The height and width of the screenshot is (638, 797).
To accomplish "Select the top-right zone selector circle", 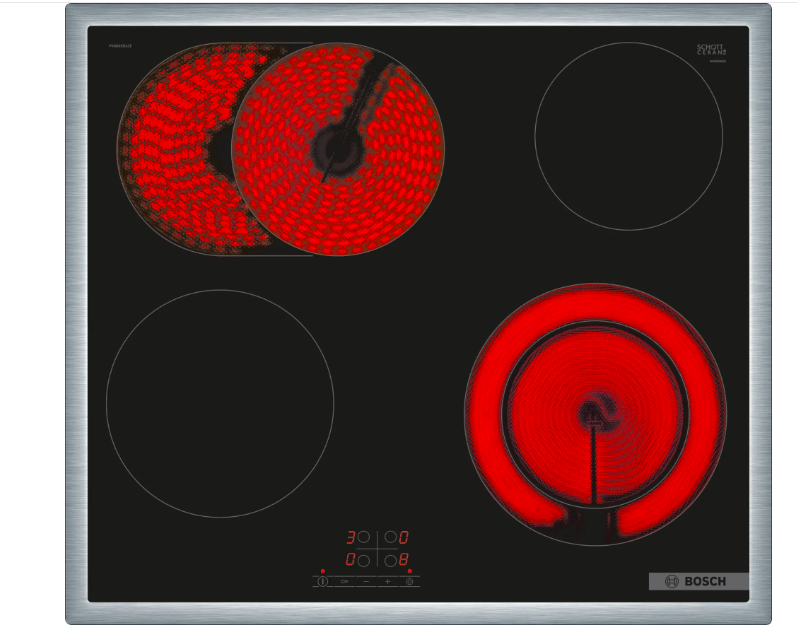I will 391,537.
